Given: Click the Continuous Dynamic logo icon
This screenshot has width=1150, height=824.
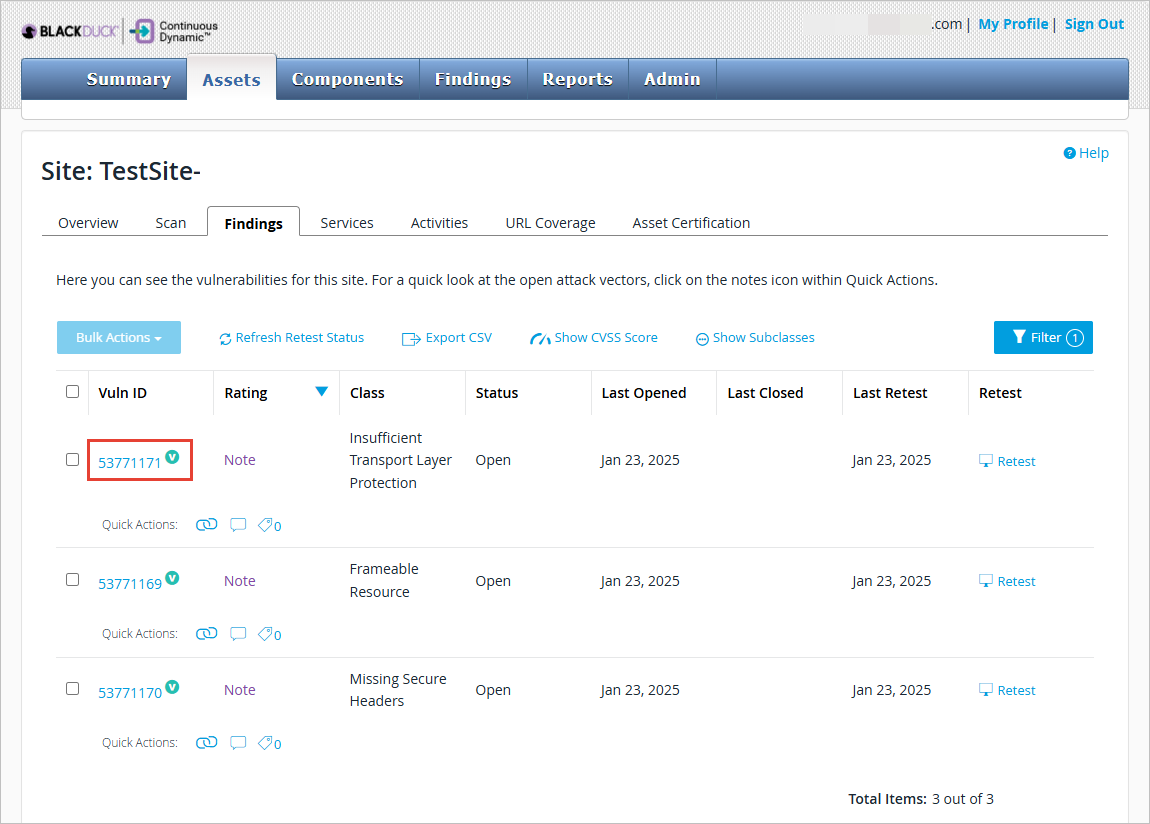Looking at the screenshot, I should (x=142, y=31).
